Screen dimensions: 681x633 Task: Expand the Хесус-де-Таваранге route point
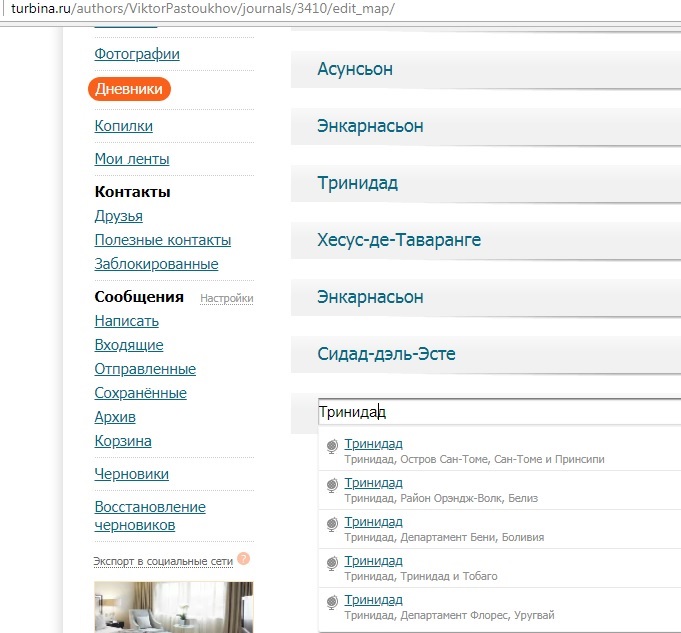(x=485, y=240)
